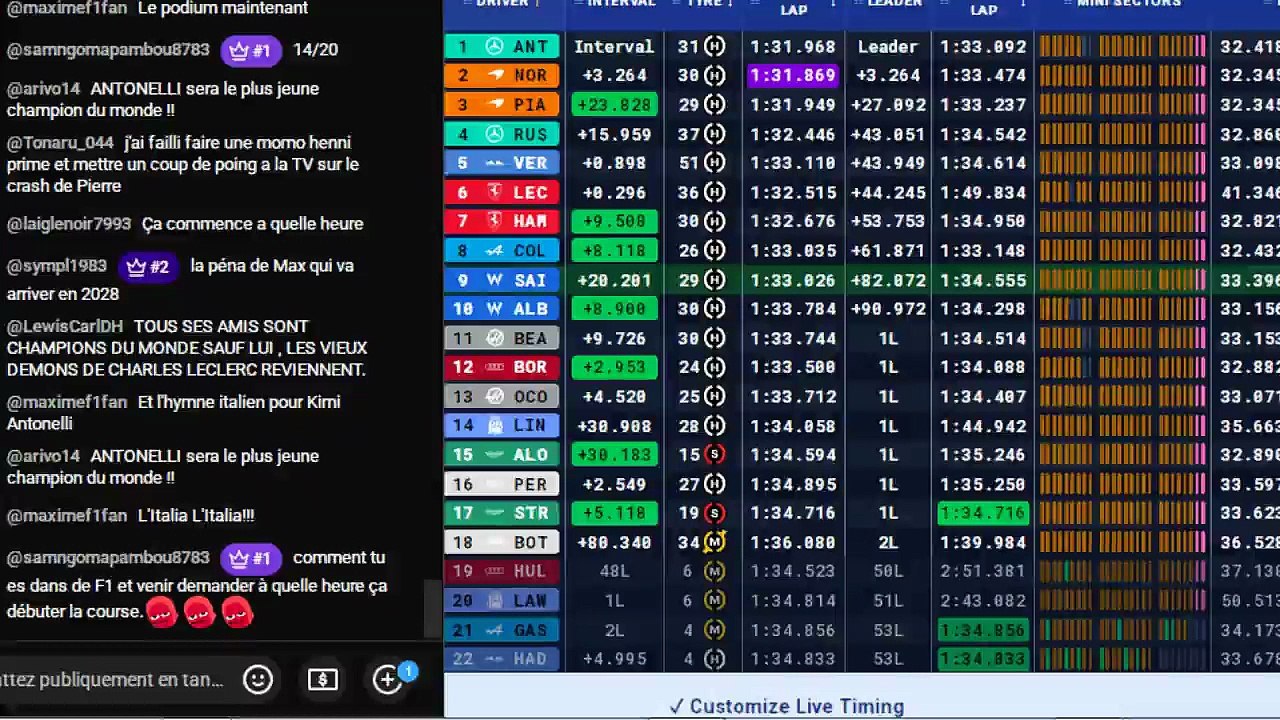Click the chat message 'Ça commence a quelle heure'

click(x=252, y=224)
